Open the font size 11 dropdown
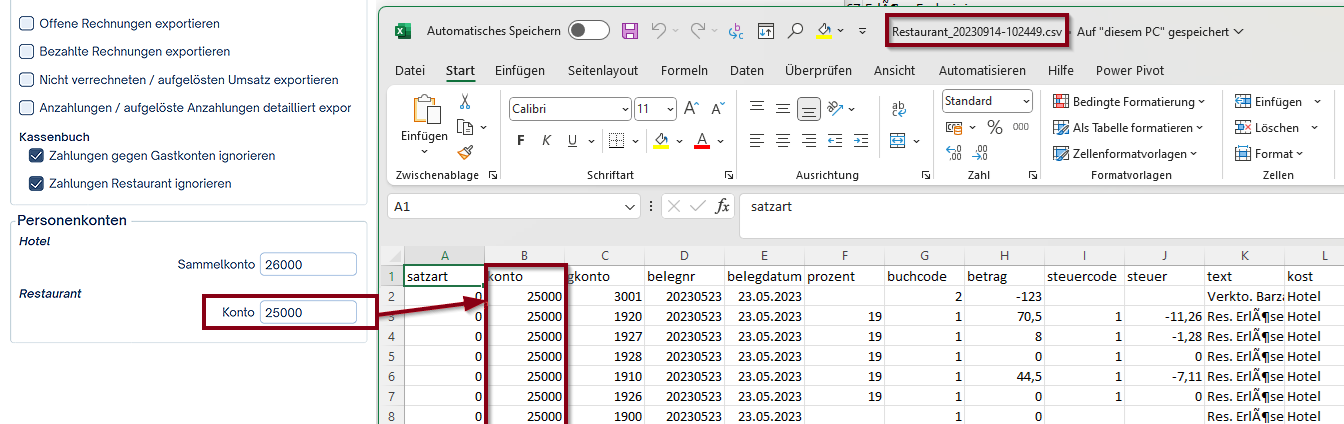The width and height of the screenshot is (1344, 424). 669,109
